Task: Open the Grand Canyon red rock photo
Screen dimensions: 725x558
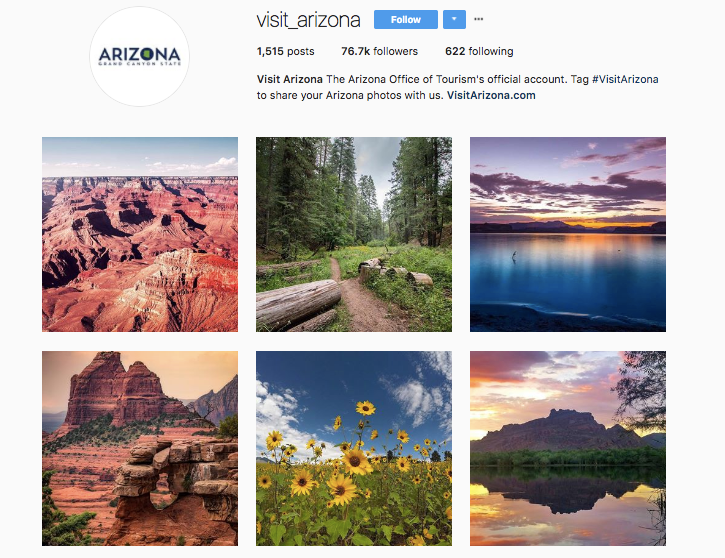Action: click(140, 234)
